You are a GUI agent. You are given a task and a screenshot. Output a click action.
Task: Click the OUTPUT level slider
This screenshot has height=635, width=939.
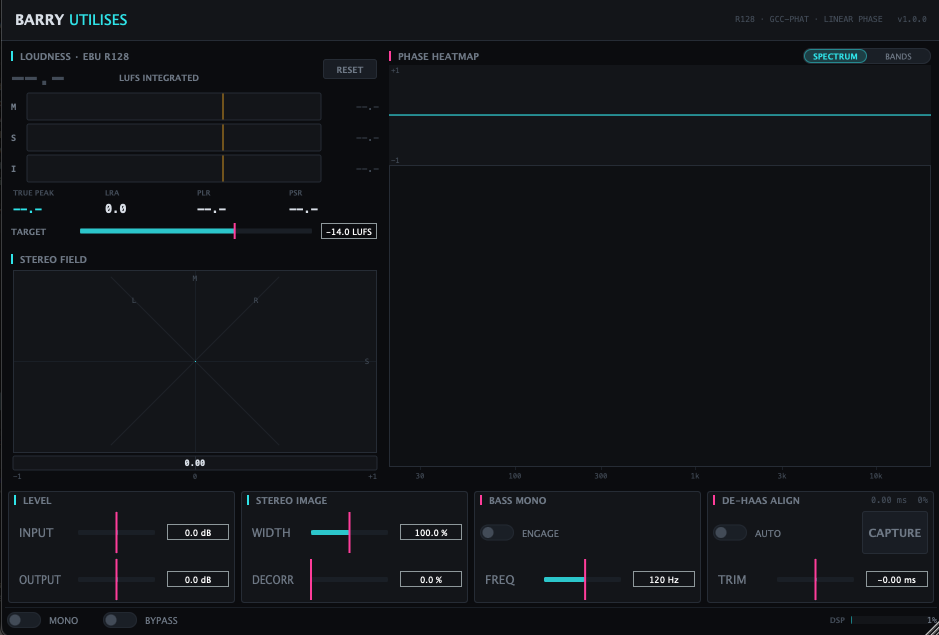point(116,579)
